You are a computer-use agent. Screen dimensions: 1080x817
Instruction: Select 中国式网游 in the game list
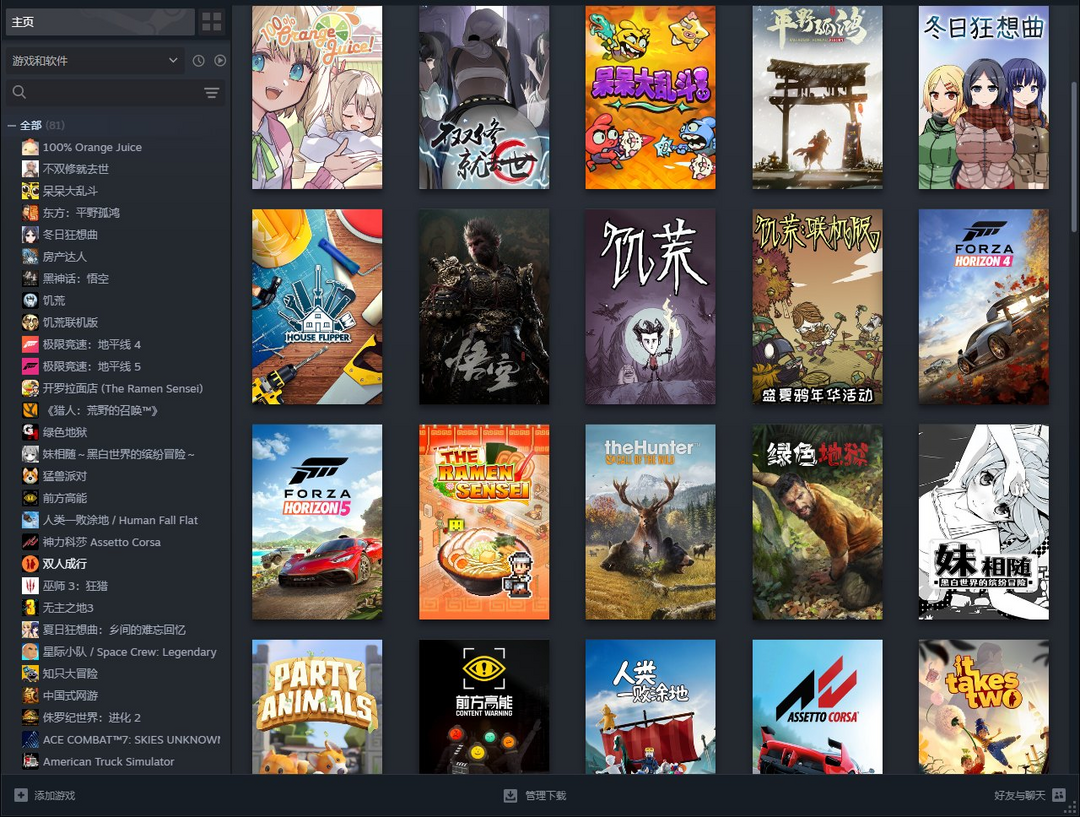(70, 696)
